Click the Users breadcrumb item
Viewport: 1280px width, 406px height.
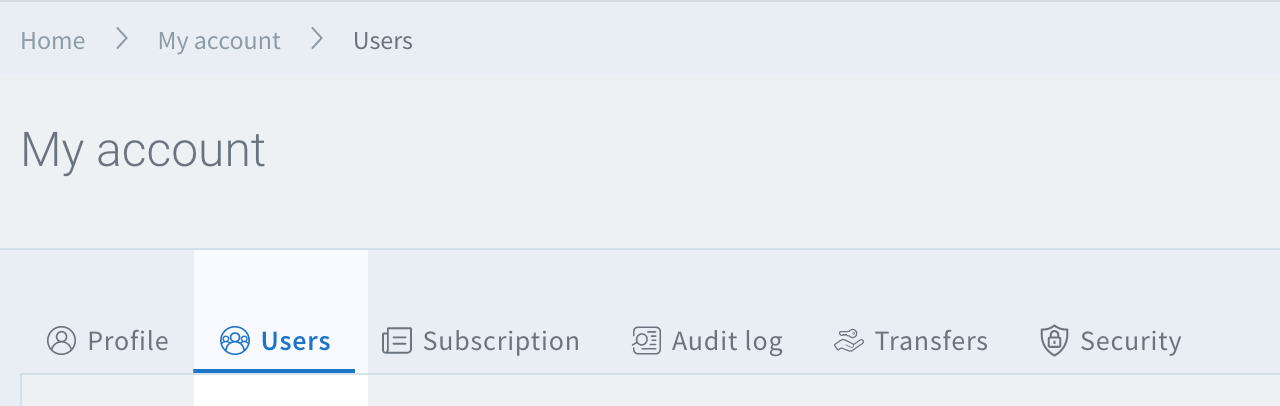tap(383, 41)
